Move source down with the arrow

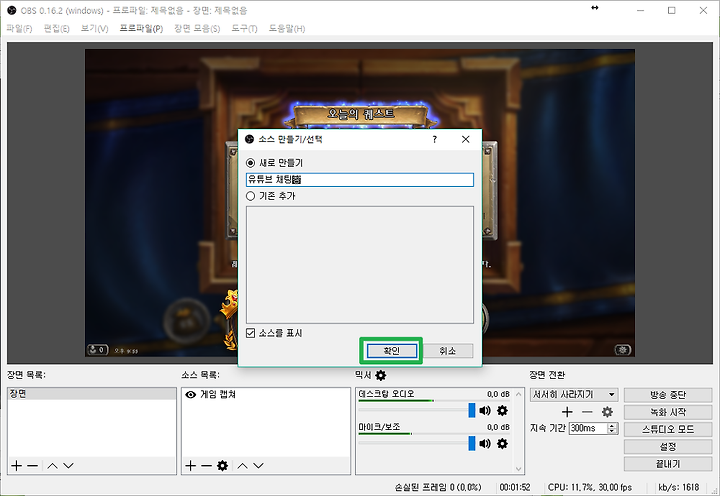tap(259, 466)
